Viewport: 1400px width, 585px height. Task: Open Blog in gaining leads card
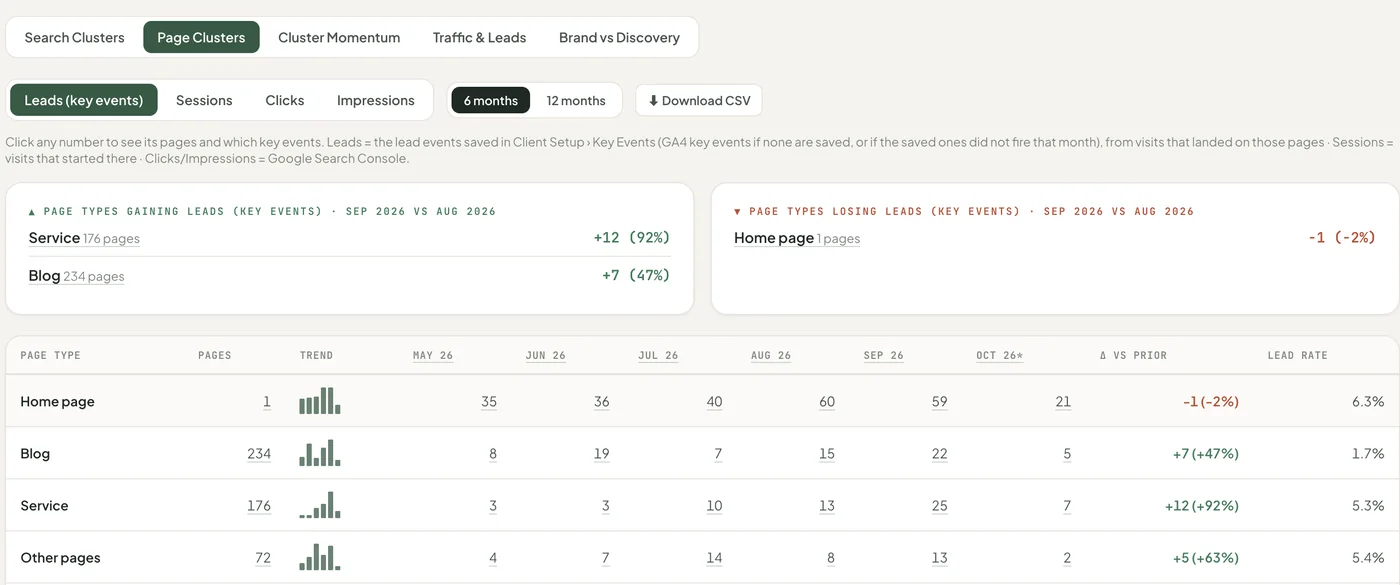[44, 275]
